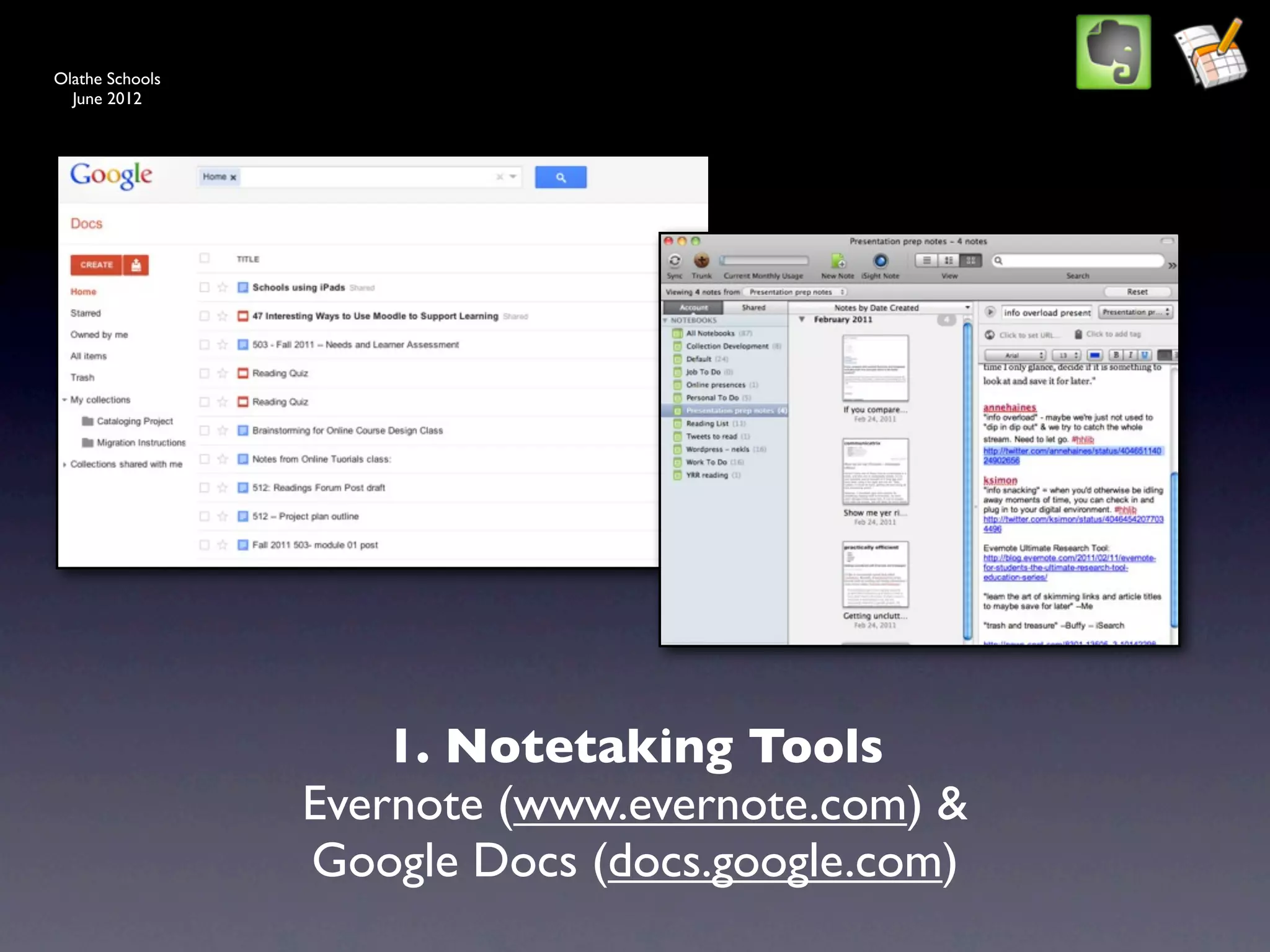Open the font size 13 dropdown

tap(1067, 355)
